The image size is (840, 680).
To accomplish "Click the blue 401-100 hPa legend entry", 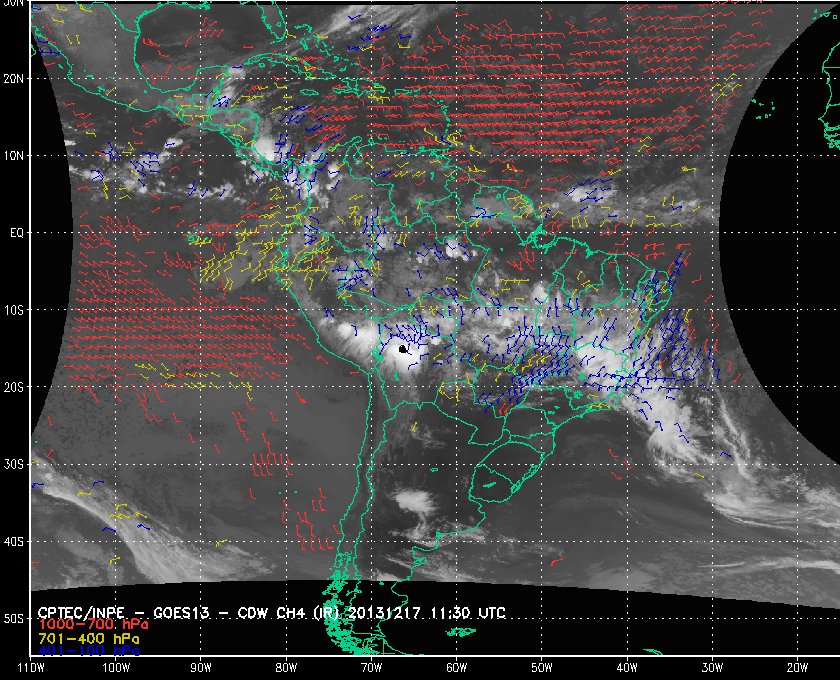I will (x=89, y=651).
